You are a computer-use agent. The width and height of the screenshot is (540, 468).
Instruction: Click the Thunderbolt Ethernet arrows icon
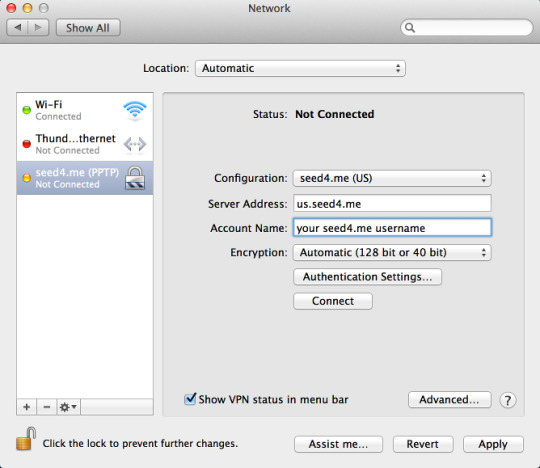coord(135,144)
